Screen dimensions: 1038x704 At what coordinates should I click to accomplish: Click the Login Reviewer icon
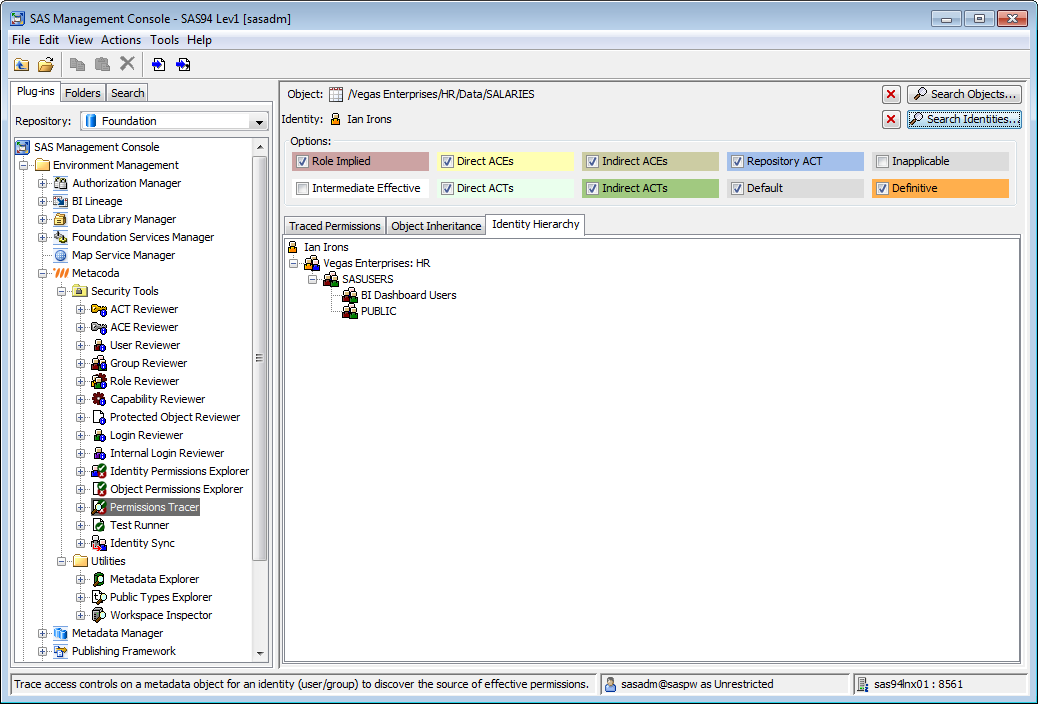(99, 435)
